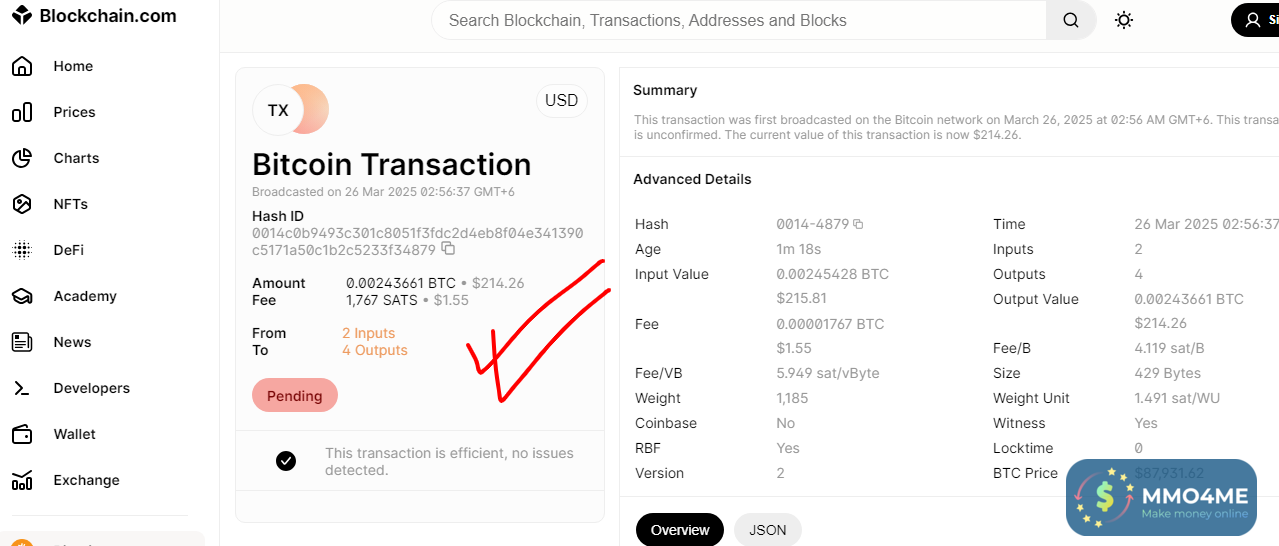
Task: Toggle the light/dark theme sun icon
Action: pos(1124,20)
